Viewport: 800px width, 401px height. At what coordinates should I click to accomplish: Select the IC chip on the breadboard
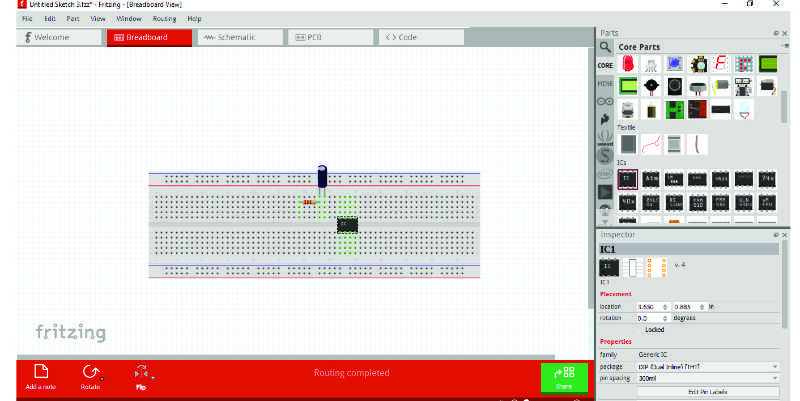347,224
